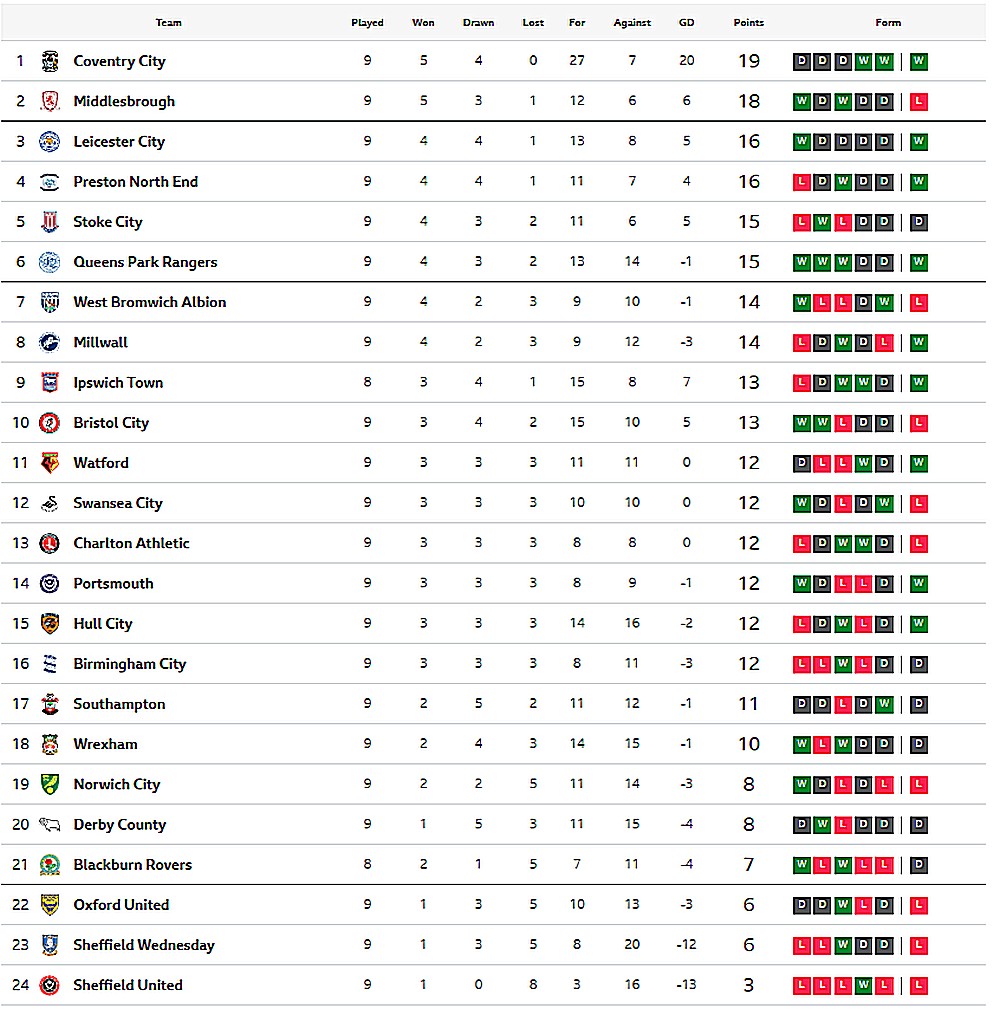Click the GD column header
Viewport: 1000px width, 1009px height.
[686, 22]
